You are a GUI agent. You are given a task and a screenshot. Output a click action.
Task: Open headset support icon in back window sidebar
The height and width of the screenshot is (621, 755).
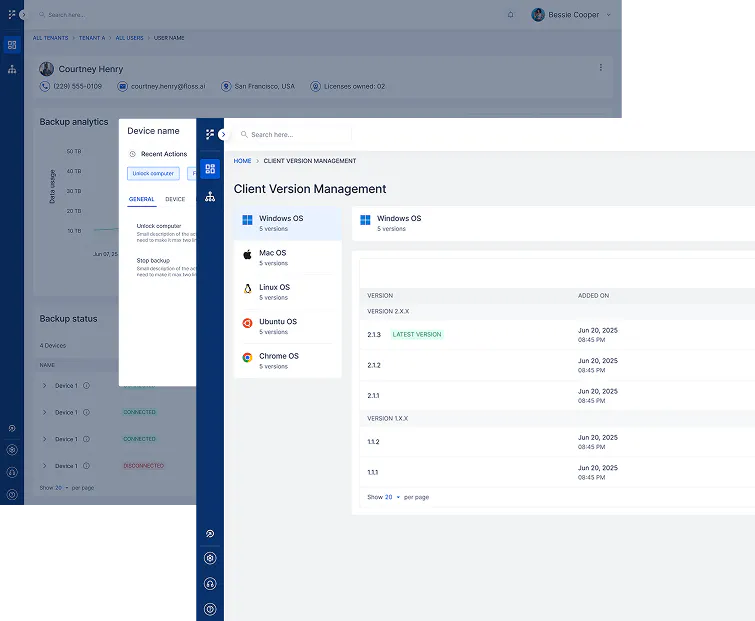pyautogui.click(x=12, y=472)
